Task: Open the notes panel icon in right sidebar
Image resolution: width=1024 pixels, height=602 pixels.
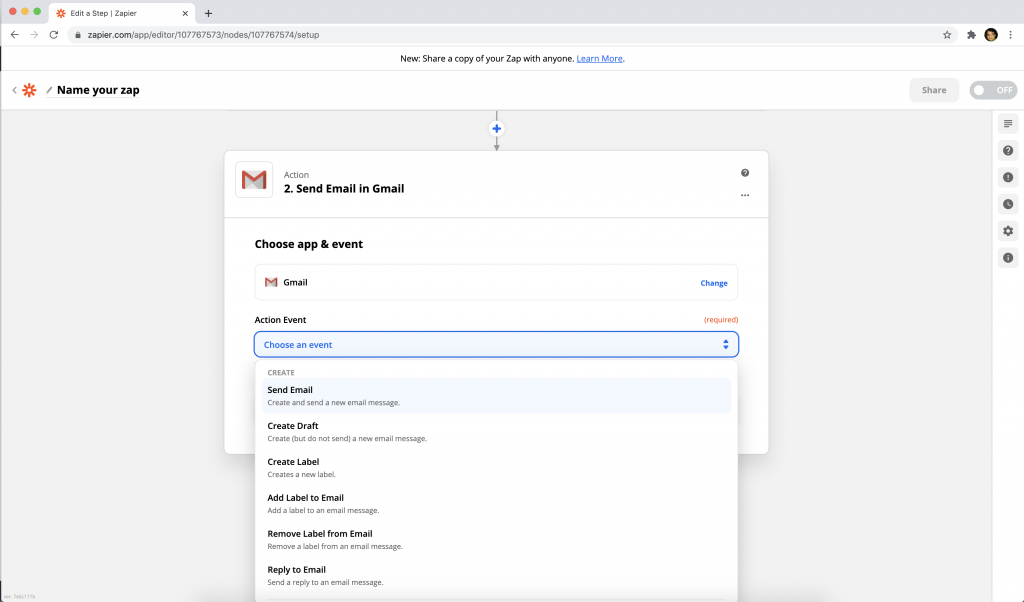Action: pos(1008,124)
